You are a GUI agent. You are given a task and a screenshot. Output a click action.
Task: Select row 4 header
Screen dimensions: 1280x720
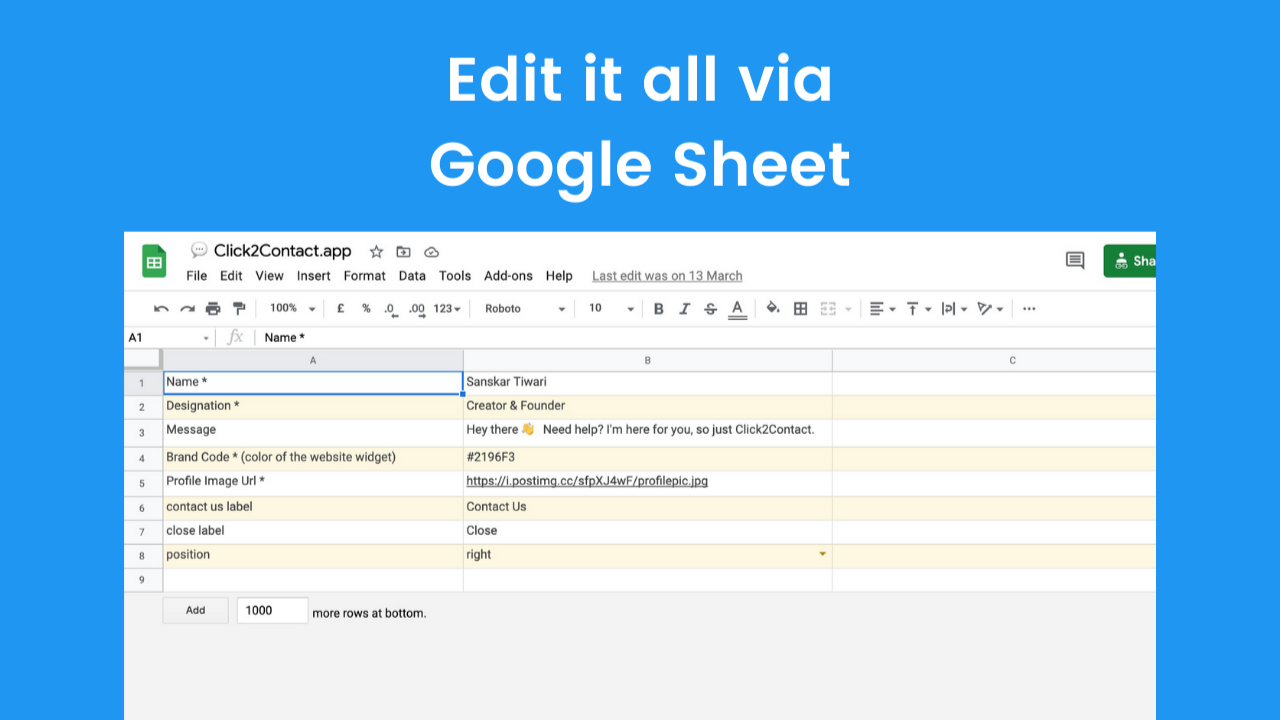coord(143,458)
